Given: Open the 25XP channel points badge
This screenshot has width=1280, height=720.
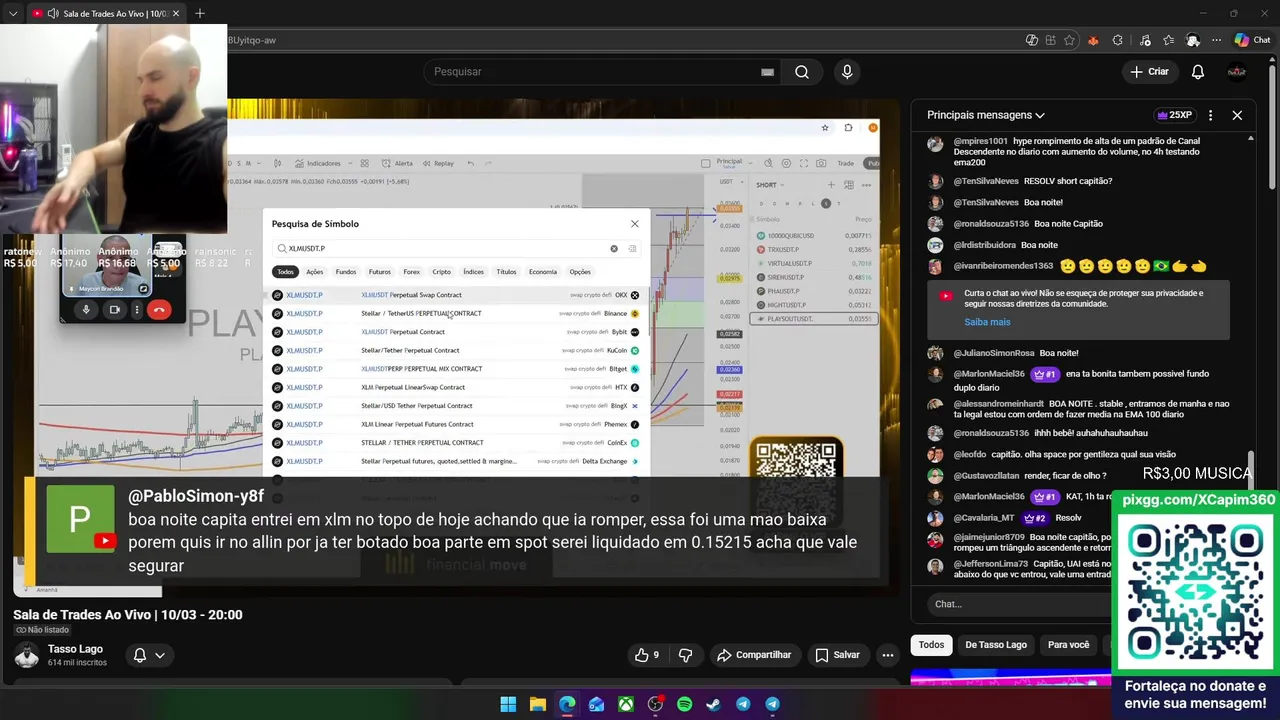Looking at the screenshot, I should click(1175, 115).
